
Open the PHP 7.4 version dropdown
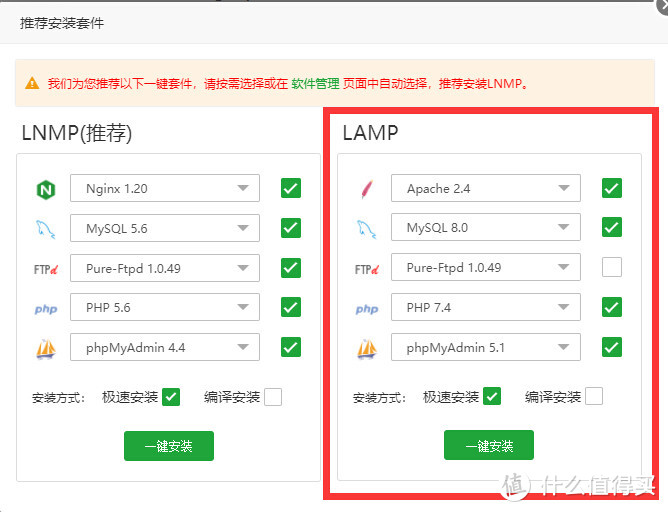coord(486,307)
